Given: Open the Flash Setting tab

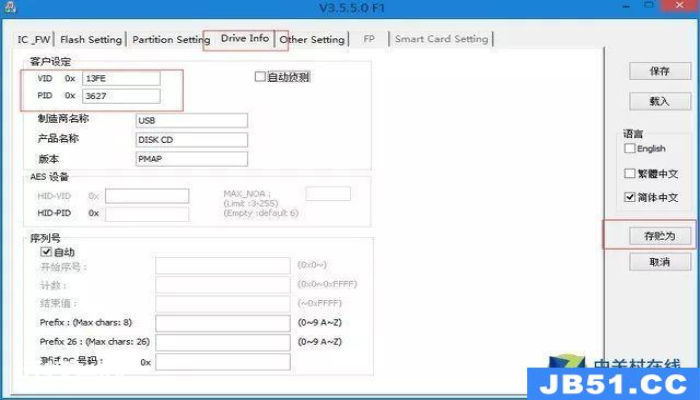Looking at the screenshot, I should tap(91, 39).
